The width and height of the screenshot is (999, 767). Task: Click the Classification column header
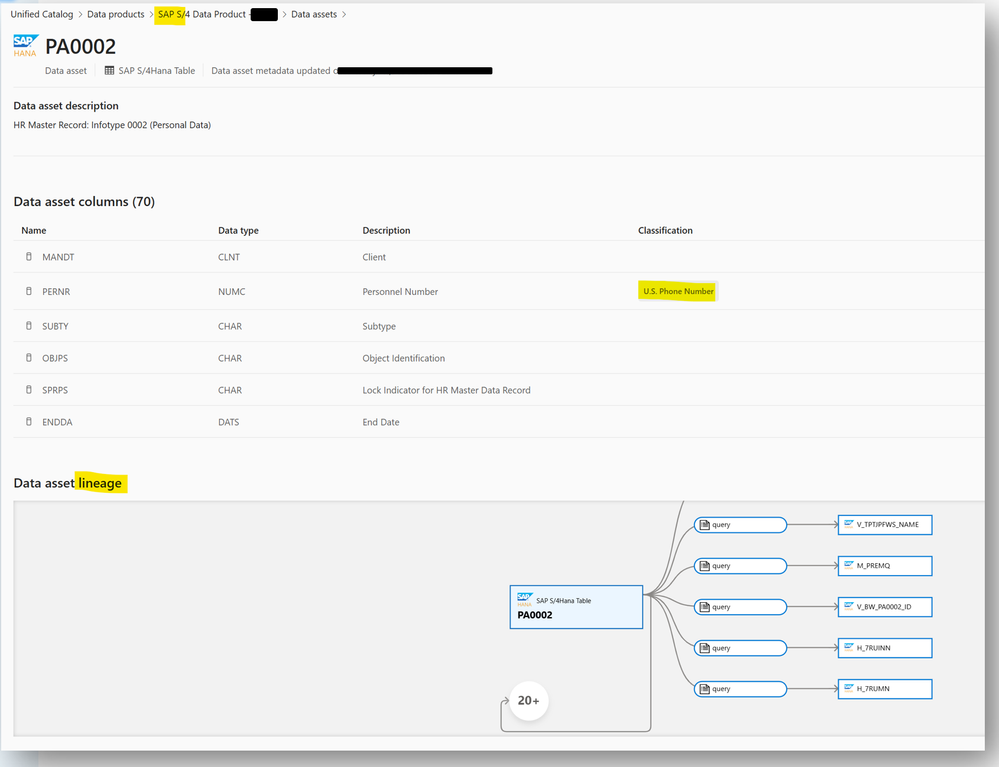(x=665, y=231)
